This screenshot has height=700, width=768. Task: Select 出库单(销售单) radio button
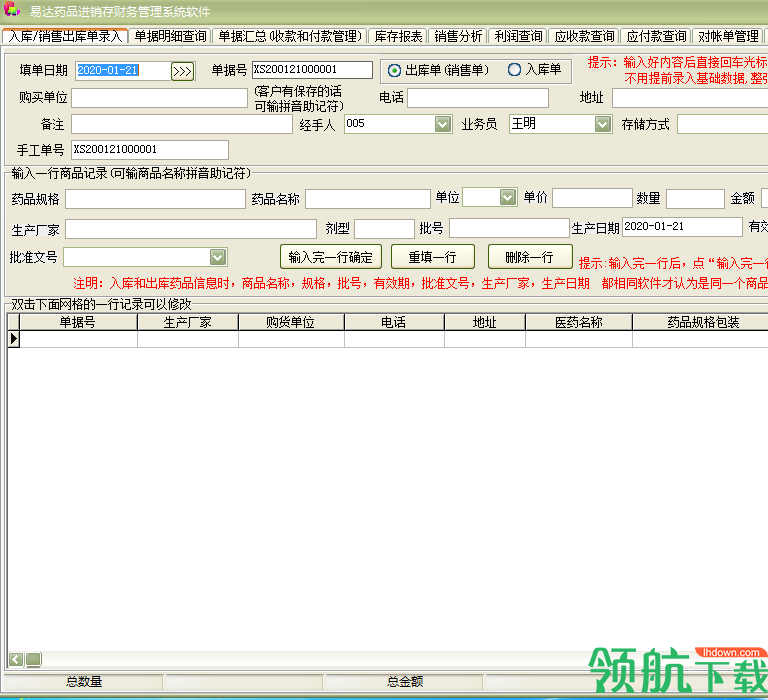pos(394,71)
